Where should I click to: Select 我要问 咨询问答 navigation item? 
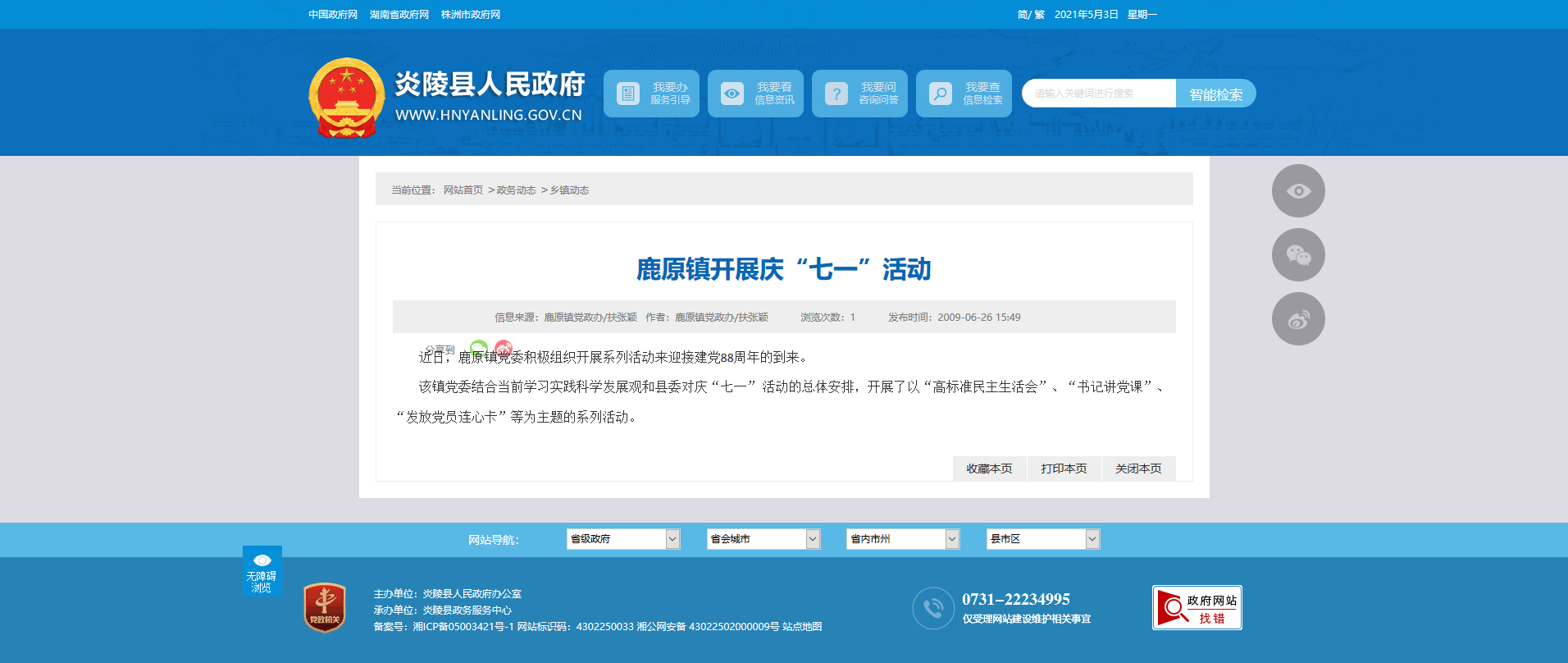859,94
